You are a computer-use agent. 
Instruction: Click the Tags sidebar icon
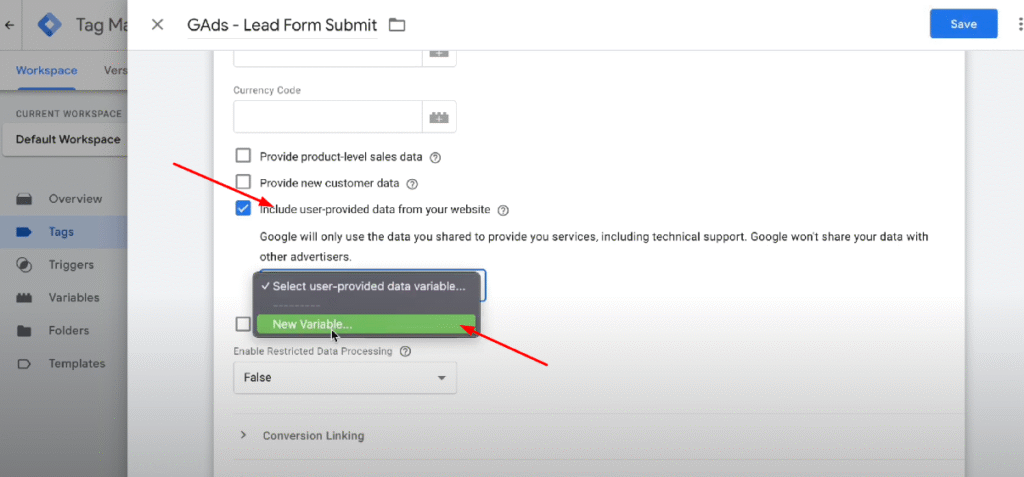[24, 231]
